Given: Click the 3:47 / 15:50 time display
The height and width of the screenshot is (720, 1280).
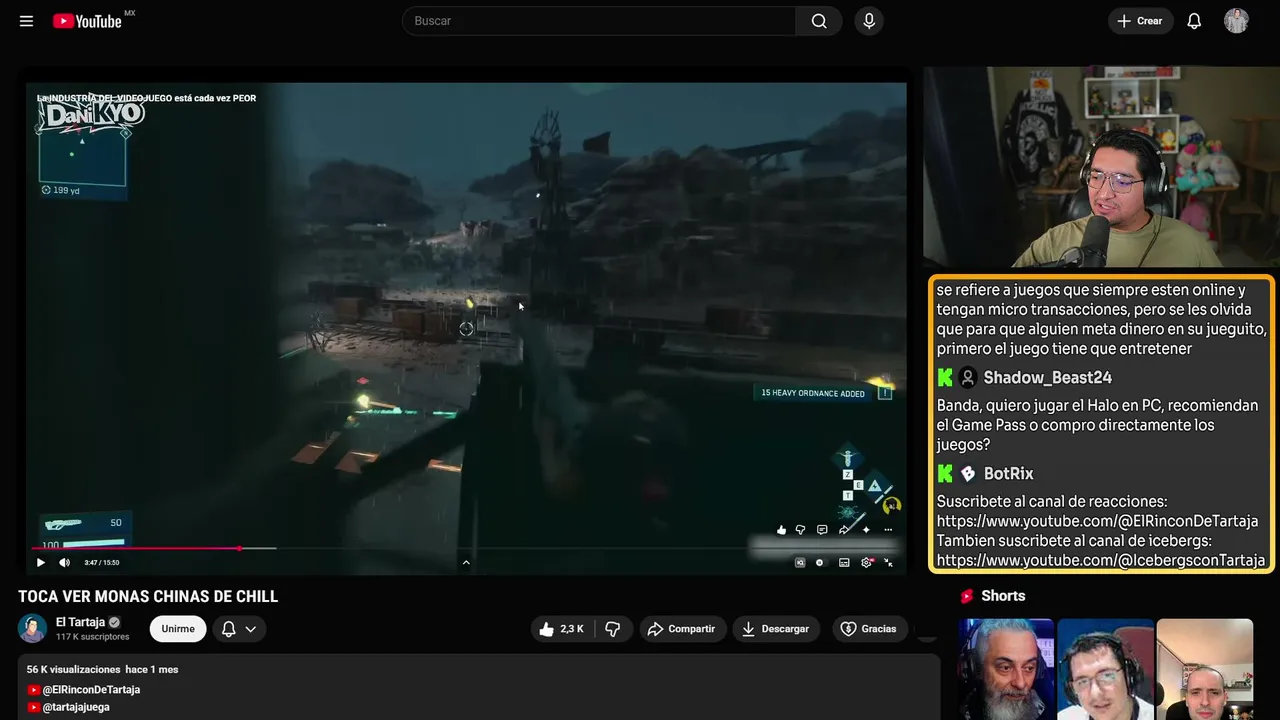Looking at the screenshot, I should click(102, 563).
